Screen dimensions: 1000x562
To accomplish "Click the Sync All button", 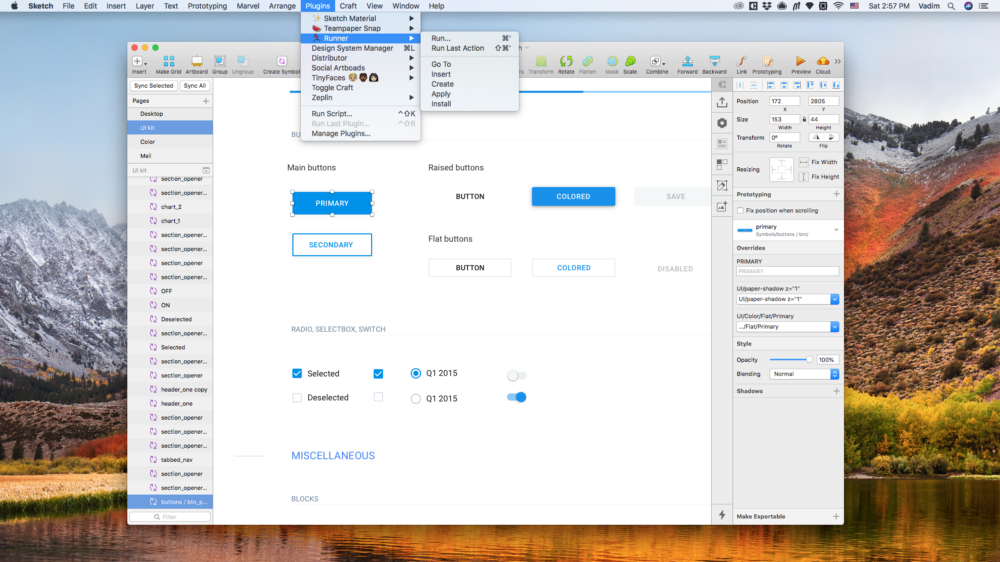I will 195,85.
